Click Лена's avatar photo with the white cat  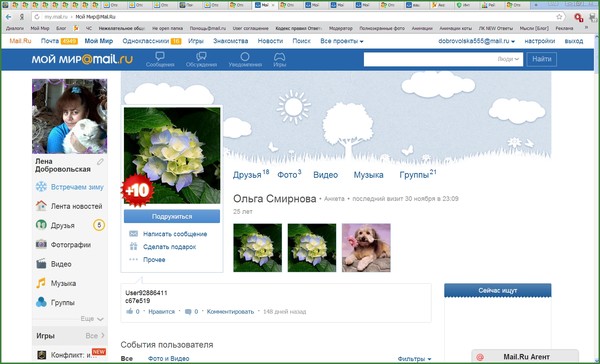tap(70, 116)
